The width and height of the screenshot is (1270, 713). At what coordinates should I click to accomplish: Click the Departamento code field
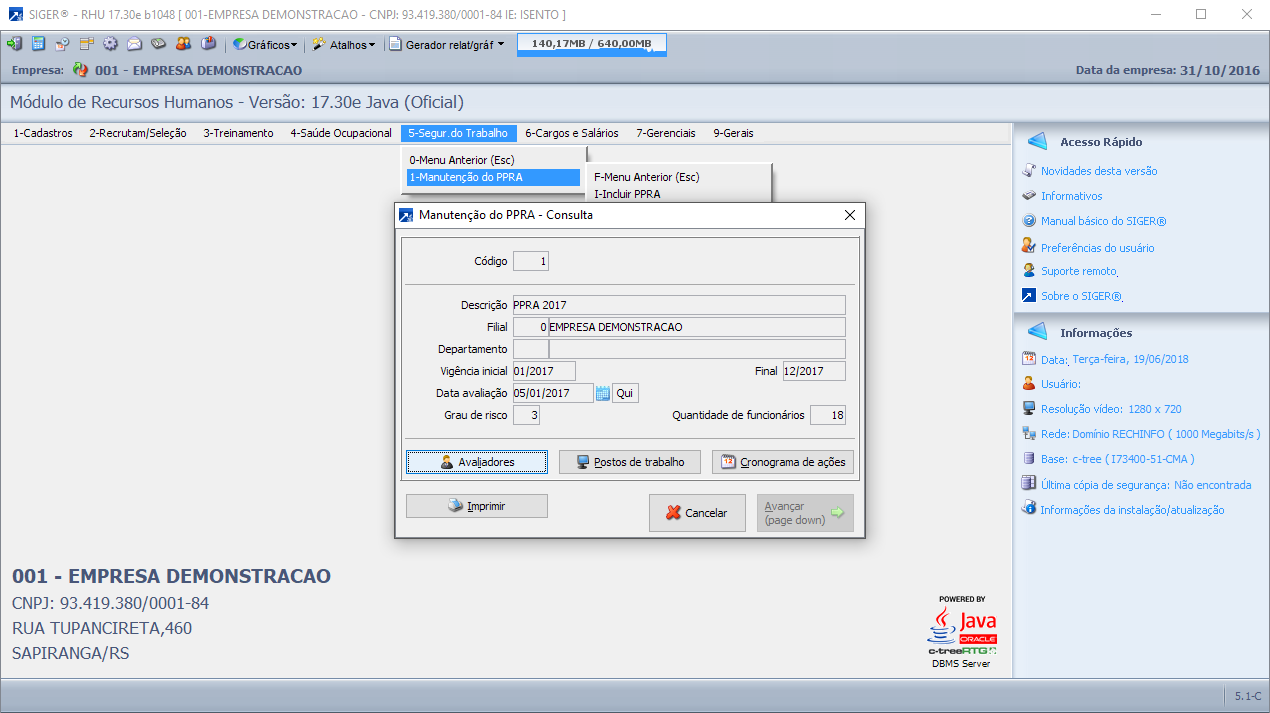coord(530,349)
